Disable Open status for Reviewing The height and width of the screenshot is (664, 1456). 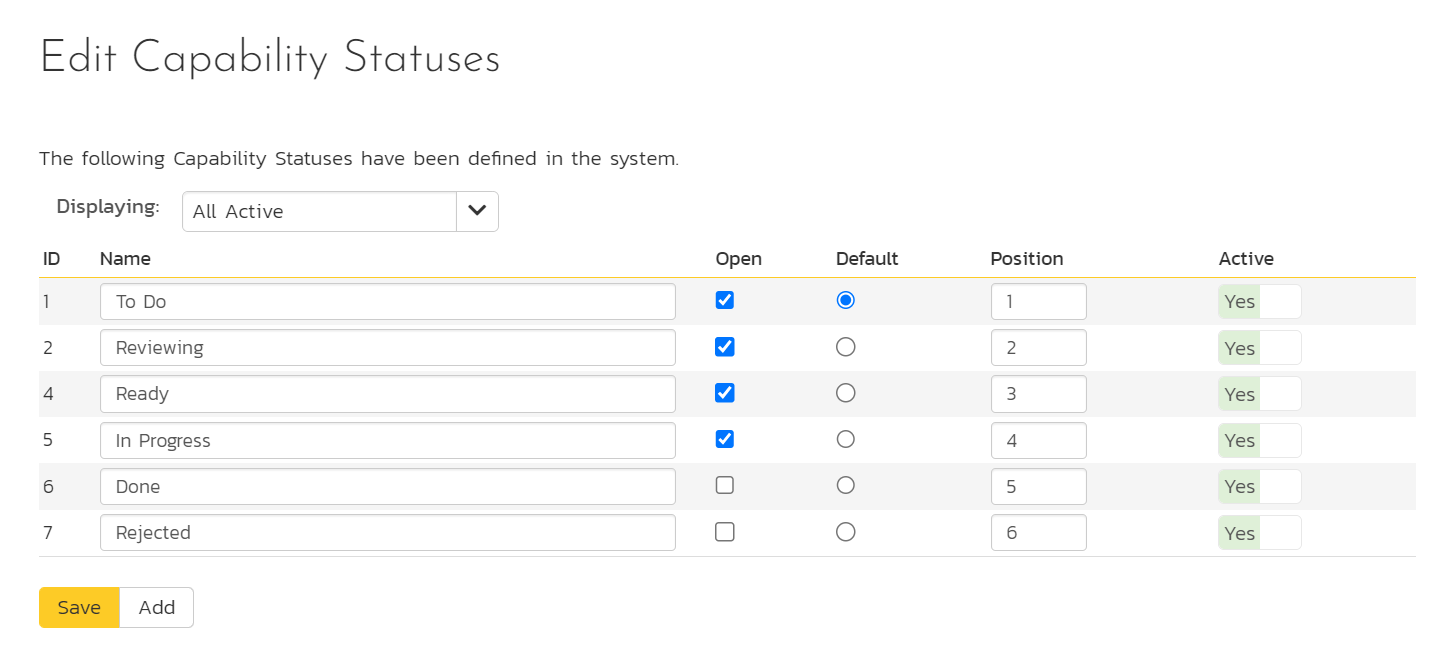[x=724, y=347]
